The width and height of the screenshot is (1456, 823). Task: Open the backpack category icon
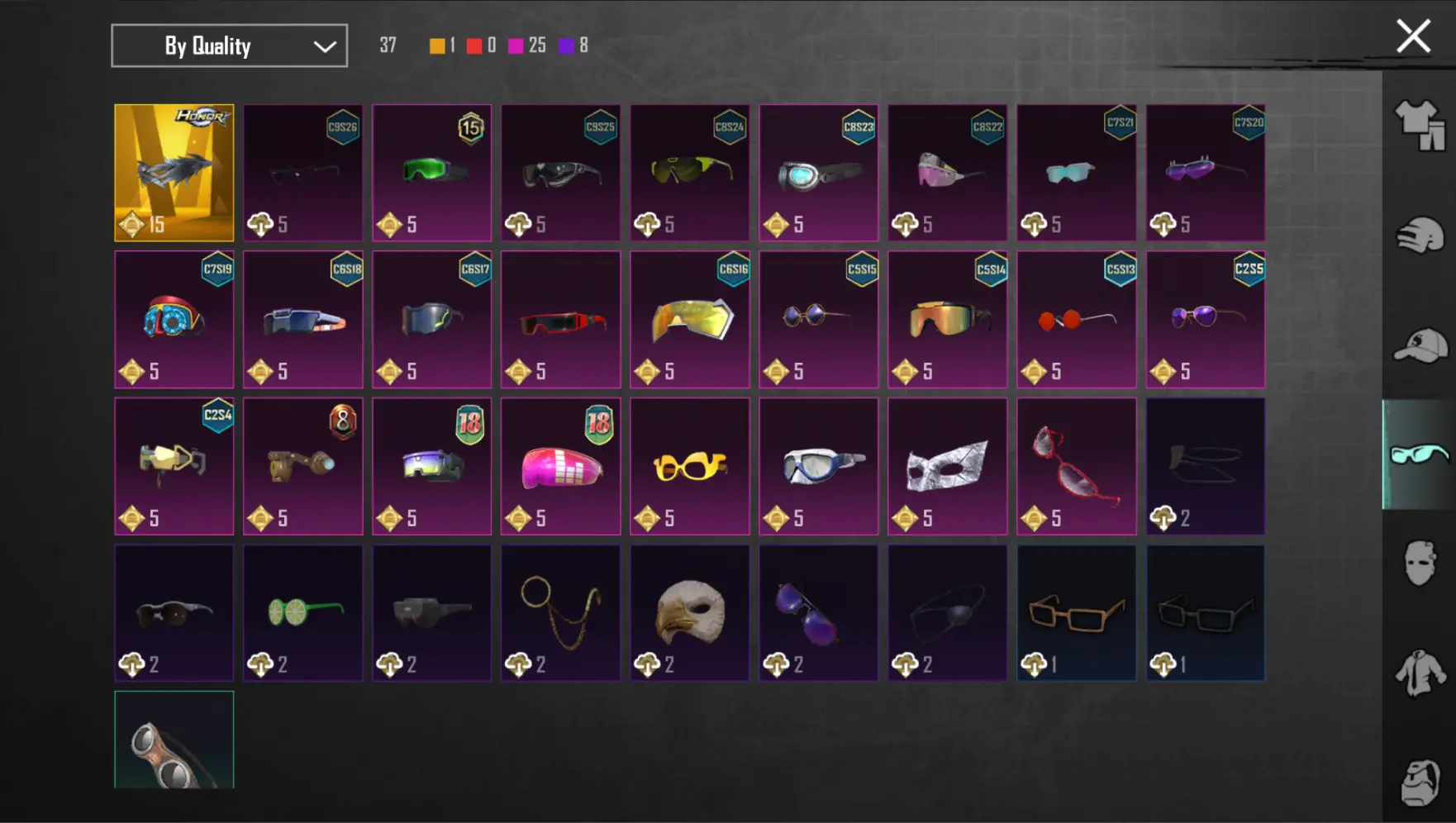1420,782
